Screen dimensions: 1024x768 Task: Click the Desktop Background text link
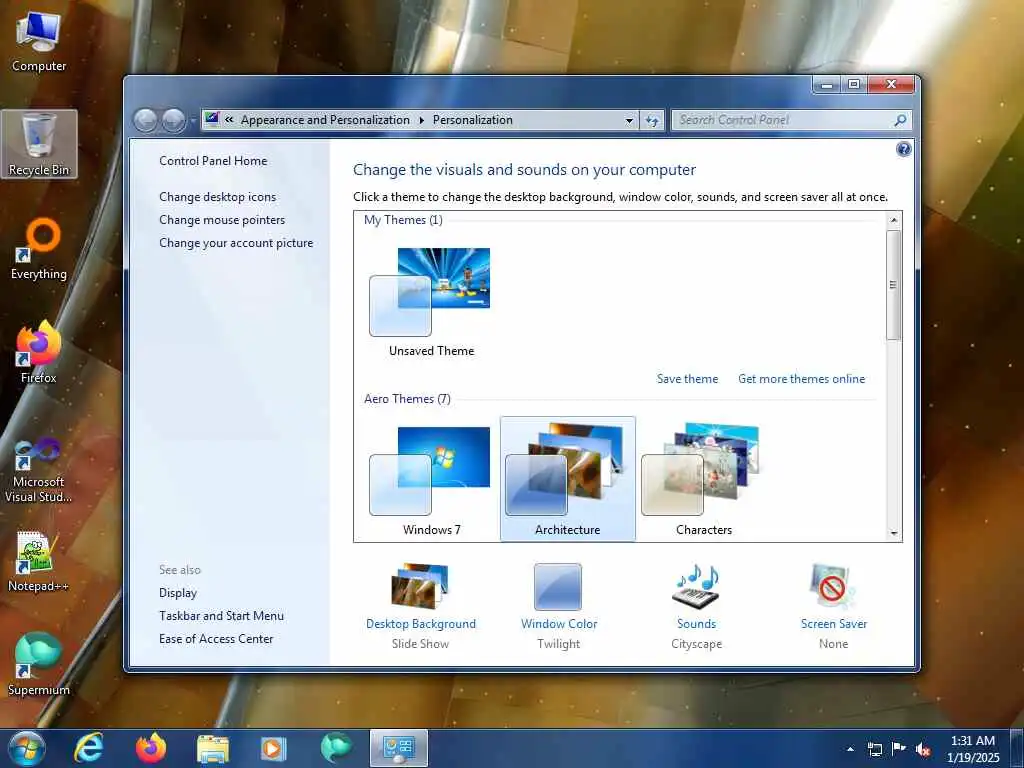(x=421, y=624)
